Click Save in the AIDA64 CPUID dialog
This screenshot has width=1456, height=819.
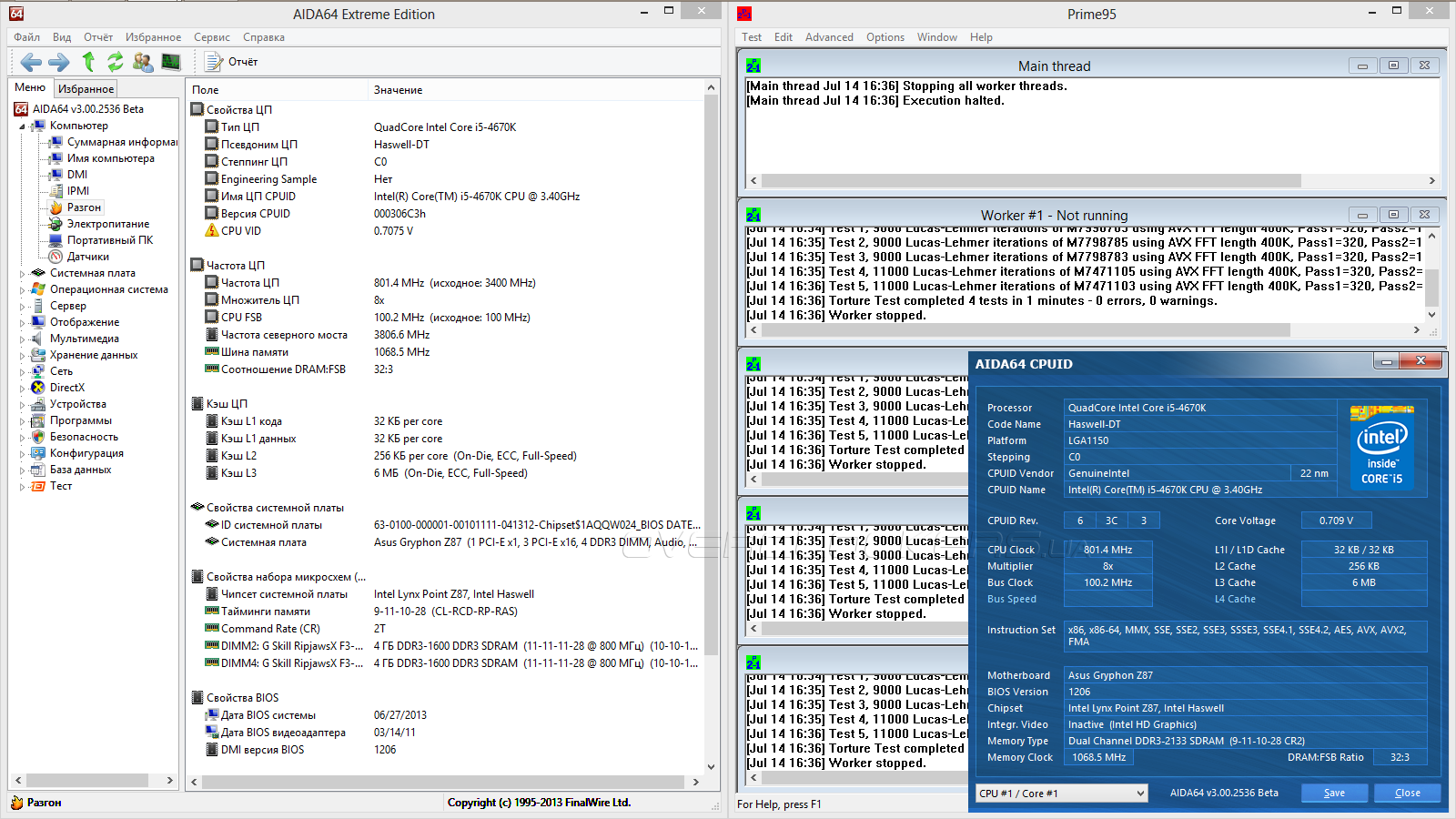[1334, 794]
